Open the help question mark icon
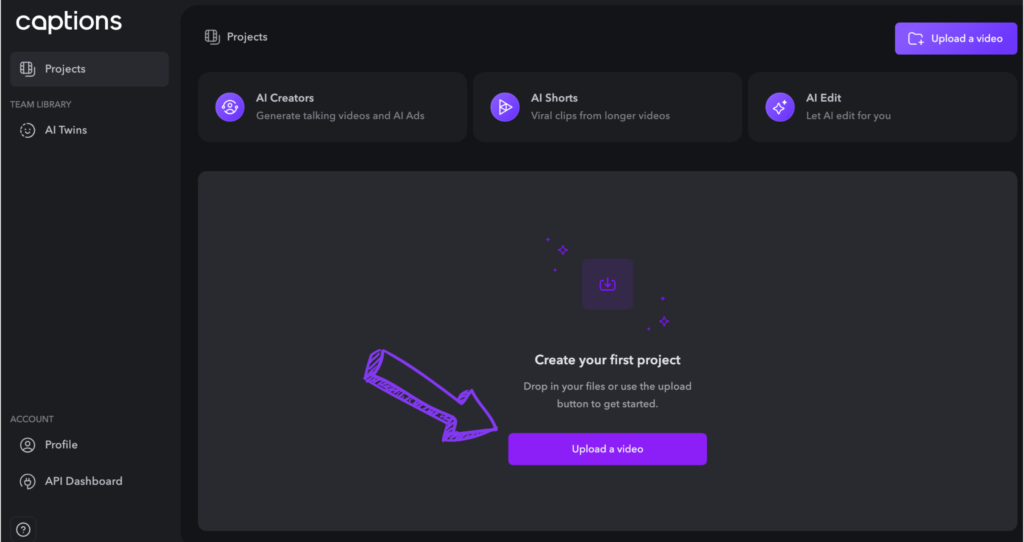The image size is (1024, 542). [x=23, y=530]
